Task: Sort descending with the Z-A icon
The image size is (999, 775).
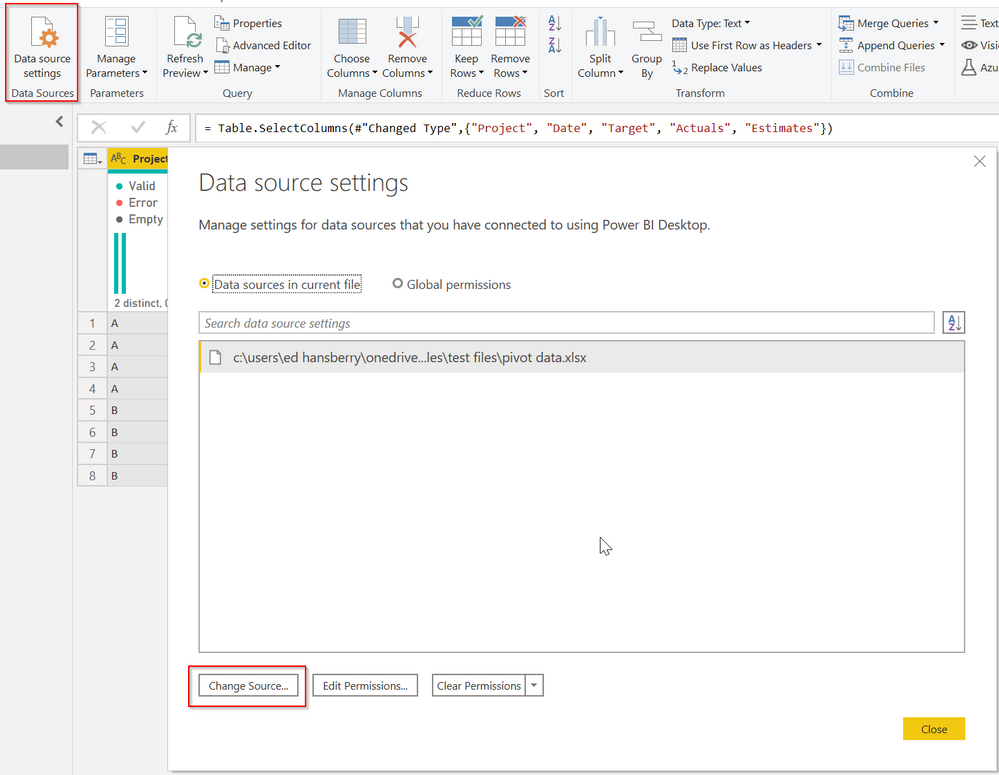Action: tap(554, 45)
